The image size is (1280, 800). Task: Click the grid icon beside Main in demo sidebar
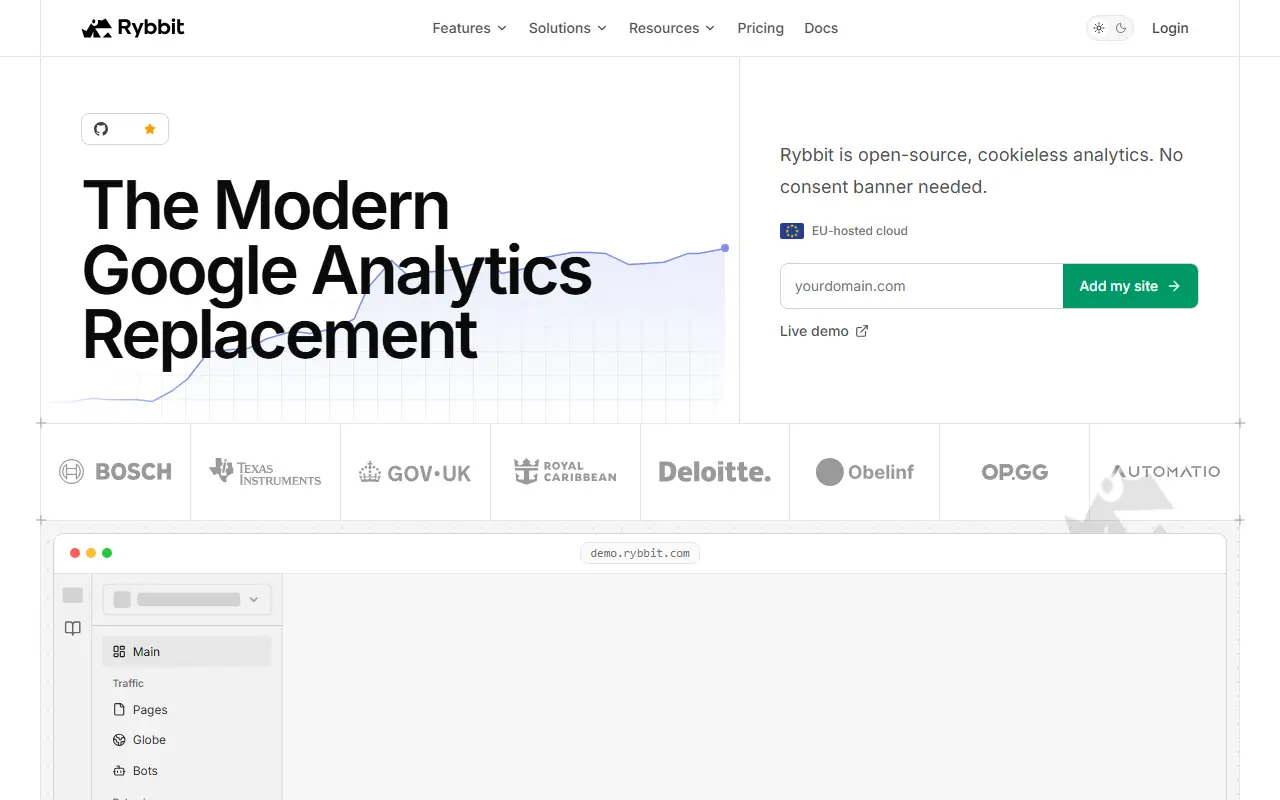pos(119,652)
